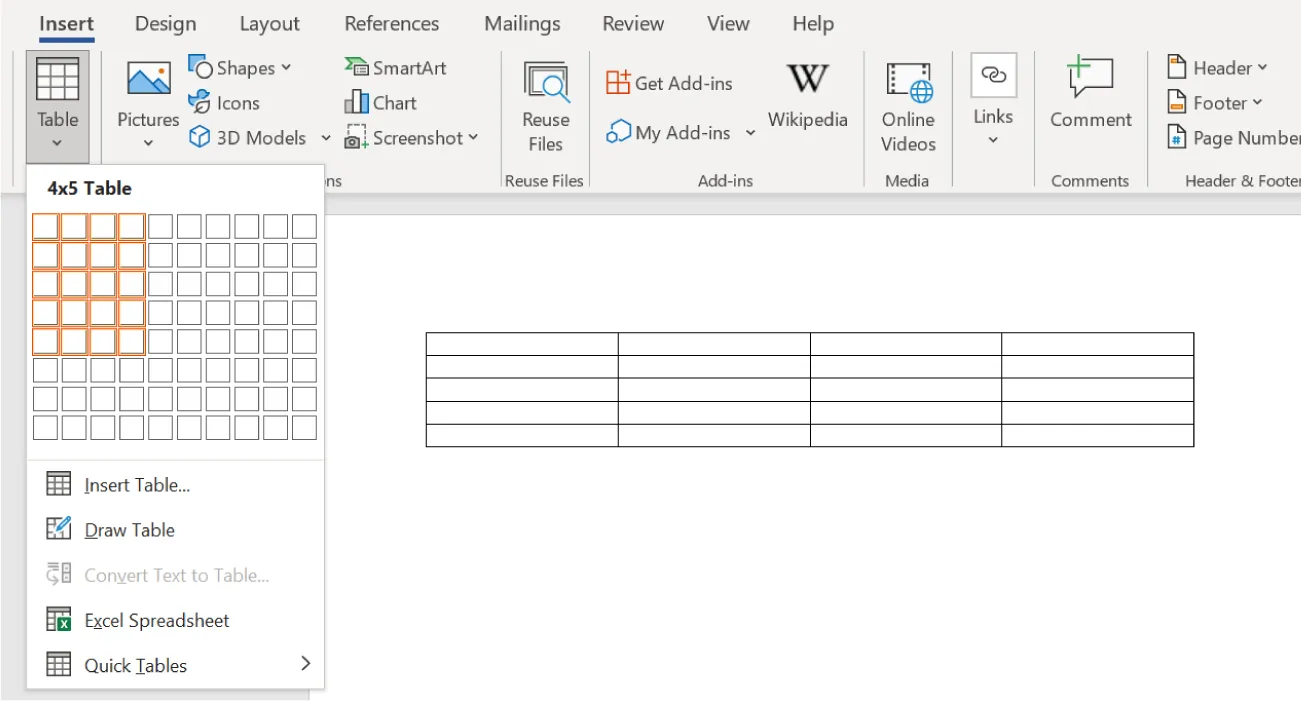Open the Mailings ribbon tab
The image size is (1301, 701).
point(521,23)
